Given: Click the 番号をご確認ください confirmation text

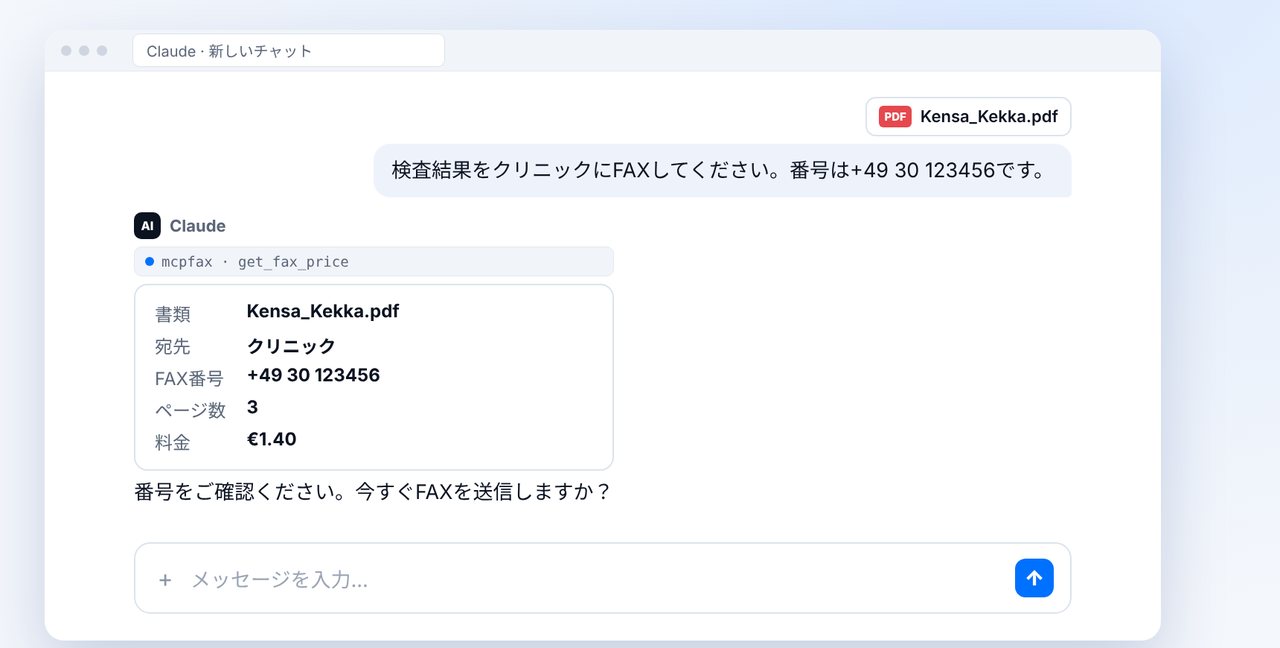Looking at the screenshot, I should (x=372, y=492).
